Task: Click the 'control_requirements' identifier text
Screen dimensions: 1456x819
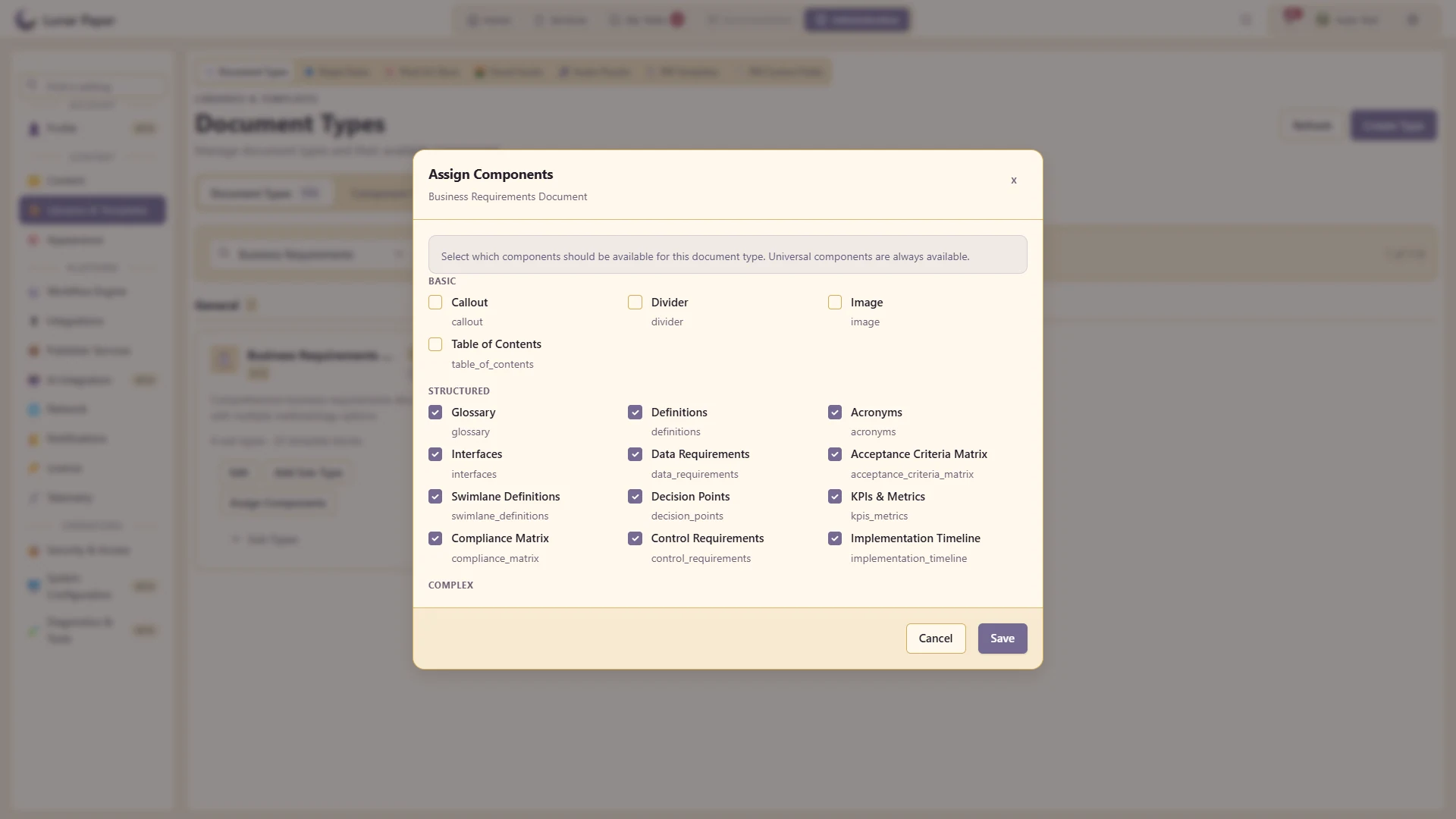Action: pos(701,559)
